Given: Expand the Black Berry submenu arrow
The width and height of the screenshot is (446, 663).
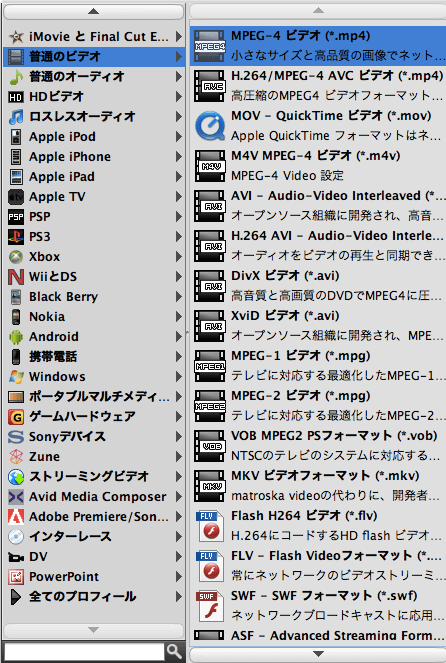Looking at the screenshot, I should point(179,296).
